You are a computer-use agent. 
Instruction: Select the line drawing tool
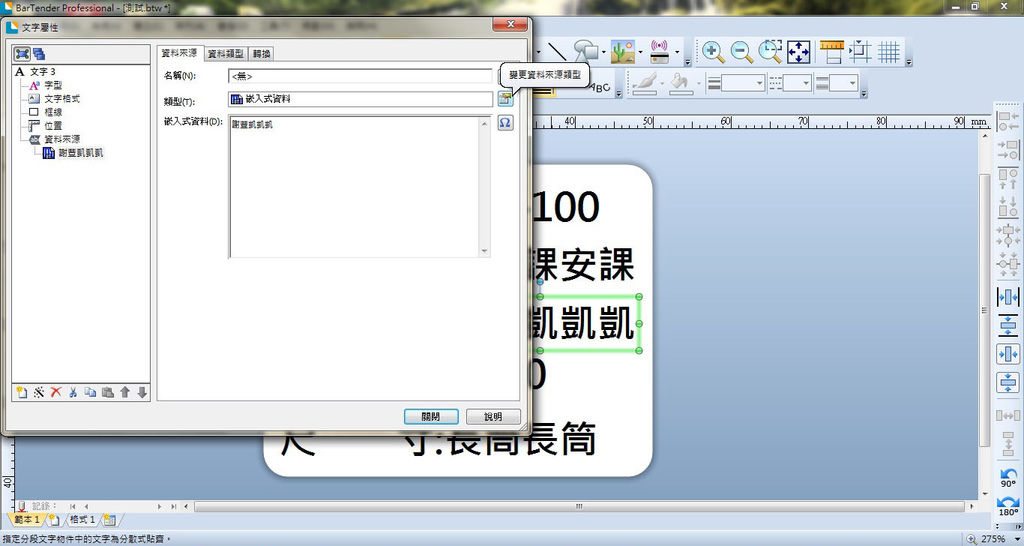pos(556,52)
